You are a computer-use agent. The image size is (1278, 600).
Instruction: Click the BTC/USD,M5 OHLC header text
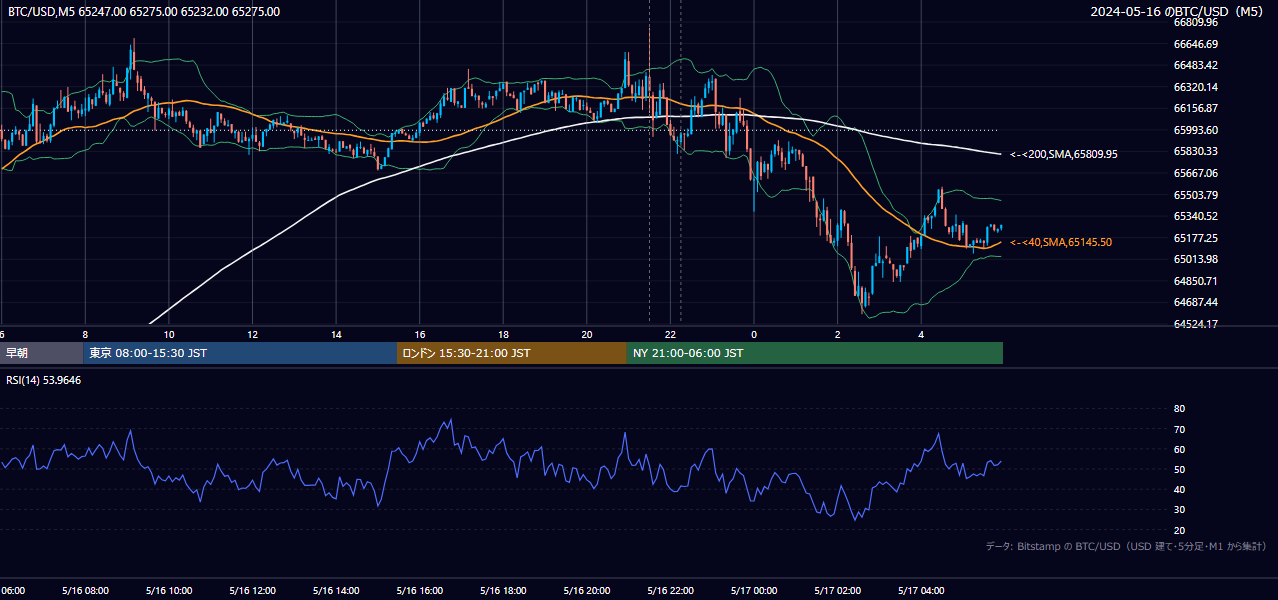tap(144, 12)
